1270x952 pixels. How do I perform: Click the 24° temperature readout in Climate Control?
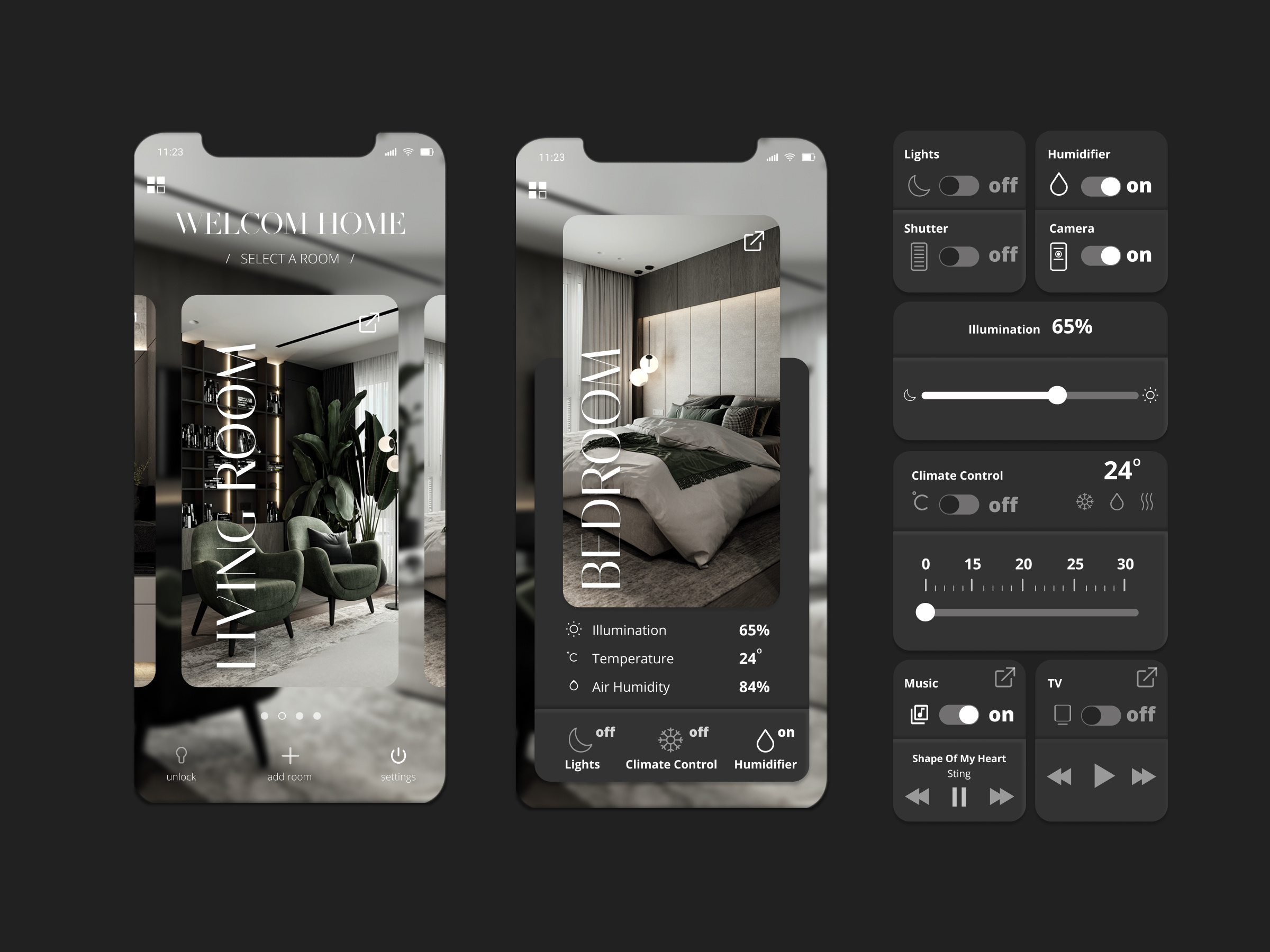pos(1122,470)
